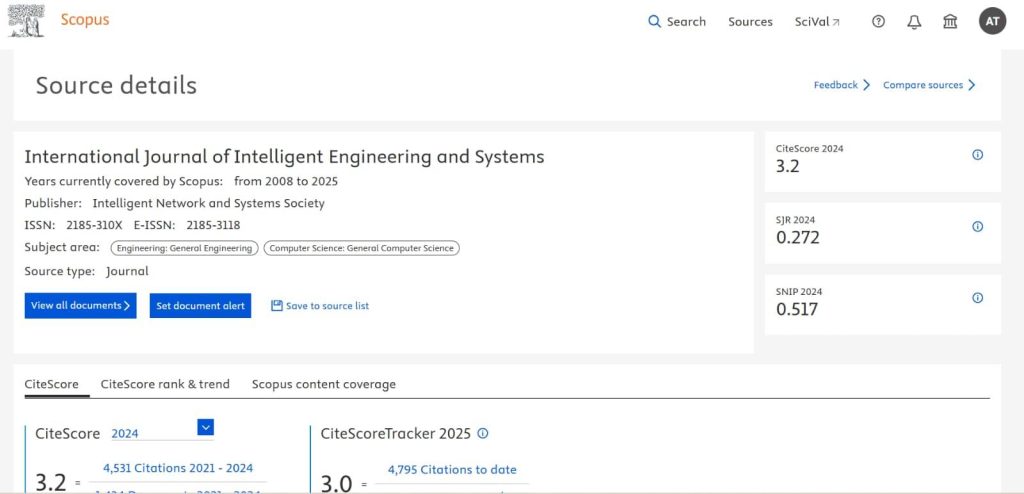
Task: Click the Intelligent Network and Systems Society publisher
Action: pos(208,203)
